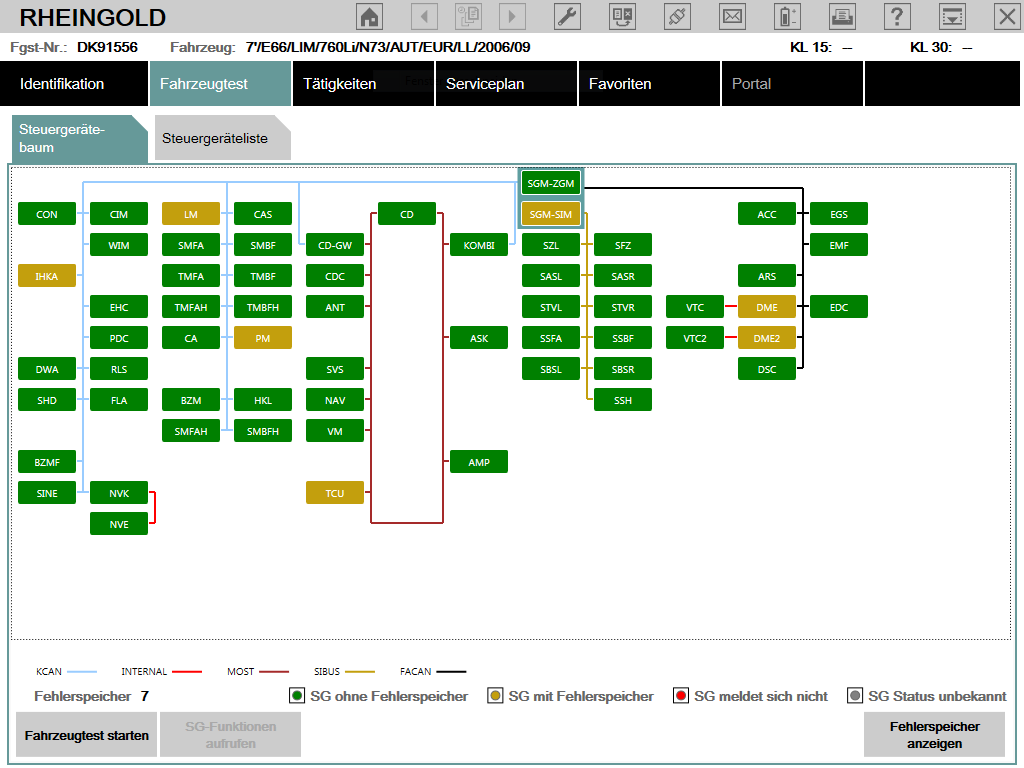Select the AMP control unit
The width and height of the screenshot is (1024, 768).
click(479, 462)
